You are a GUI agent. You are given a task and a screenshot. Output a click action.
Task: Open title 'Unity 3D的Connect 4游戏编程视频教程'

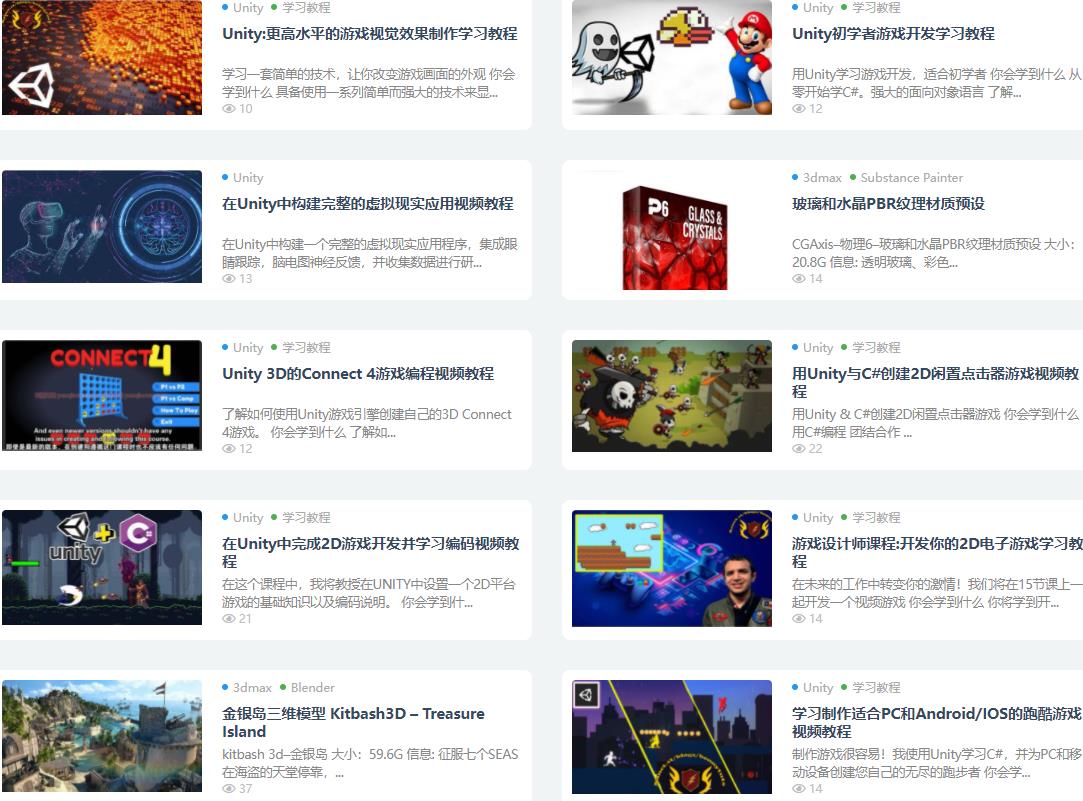pos(358,374)
